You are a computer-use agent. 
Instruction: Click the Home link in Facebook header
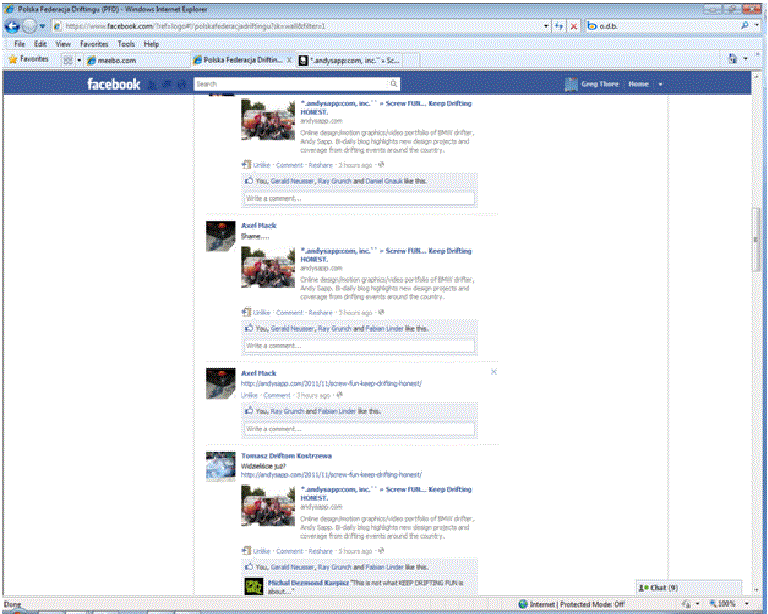(x=638, y=84)
